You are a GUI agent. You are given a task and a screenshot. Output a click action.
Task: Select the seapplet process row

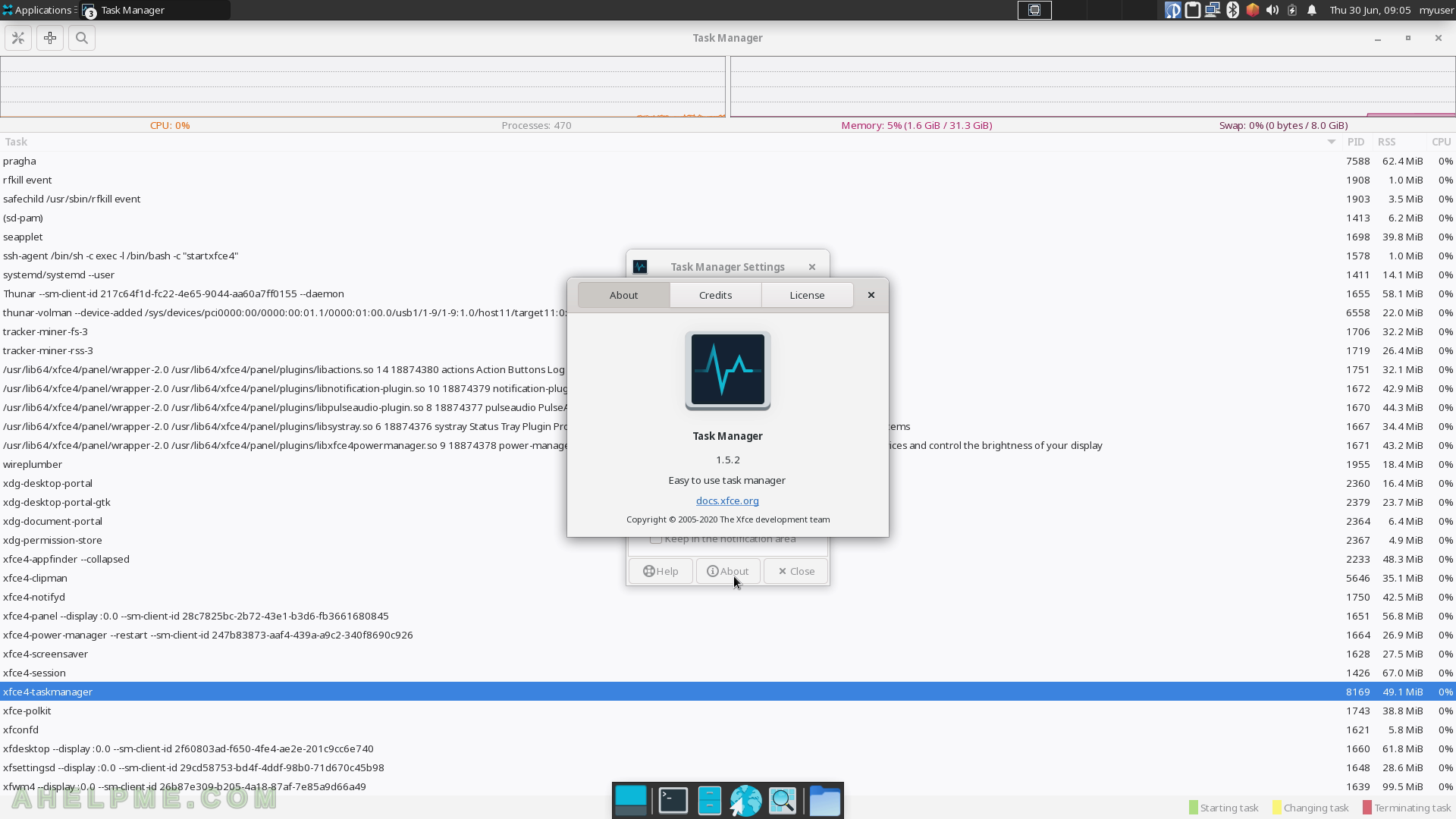[x=728, y=237]
